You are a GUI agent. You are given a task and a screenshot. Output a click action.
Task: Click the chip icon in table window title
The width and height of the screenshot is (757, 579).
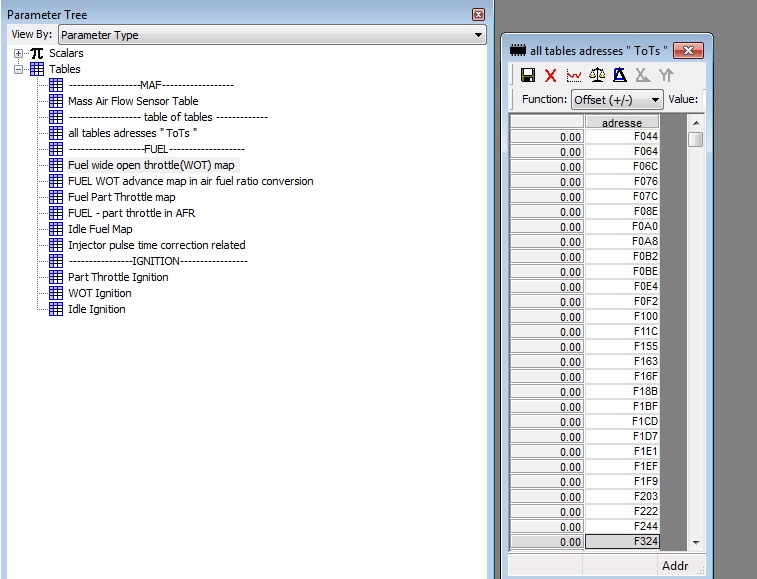(518, 50)
